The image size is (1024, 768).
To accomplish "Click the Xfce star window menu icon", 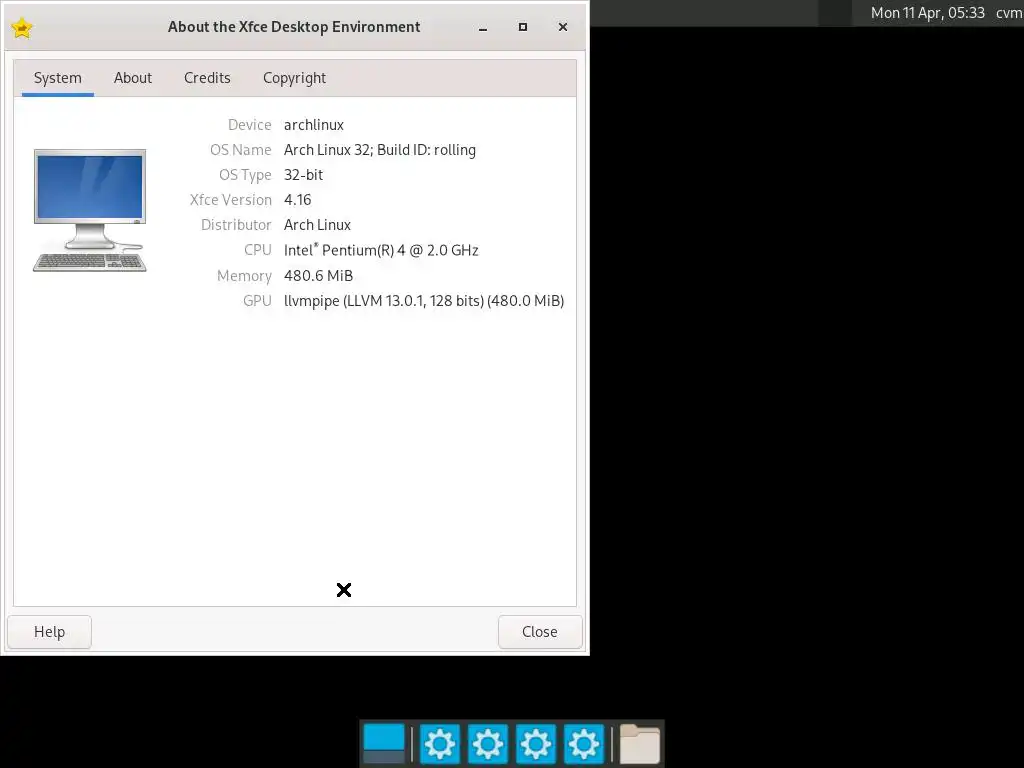I will point(22,27).
